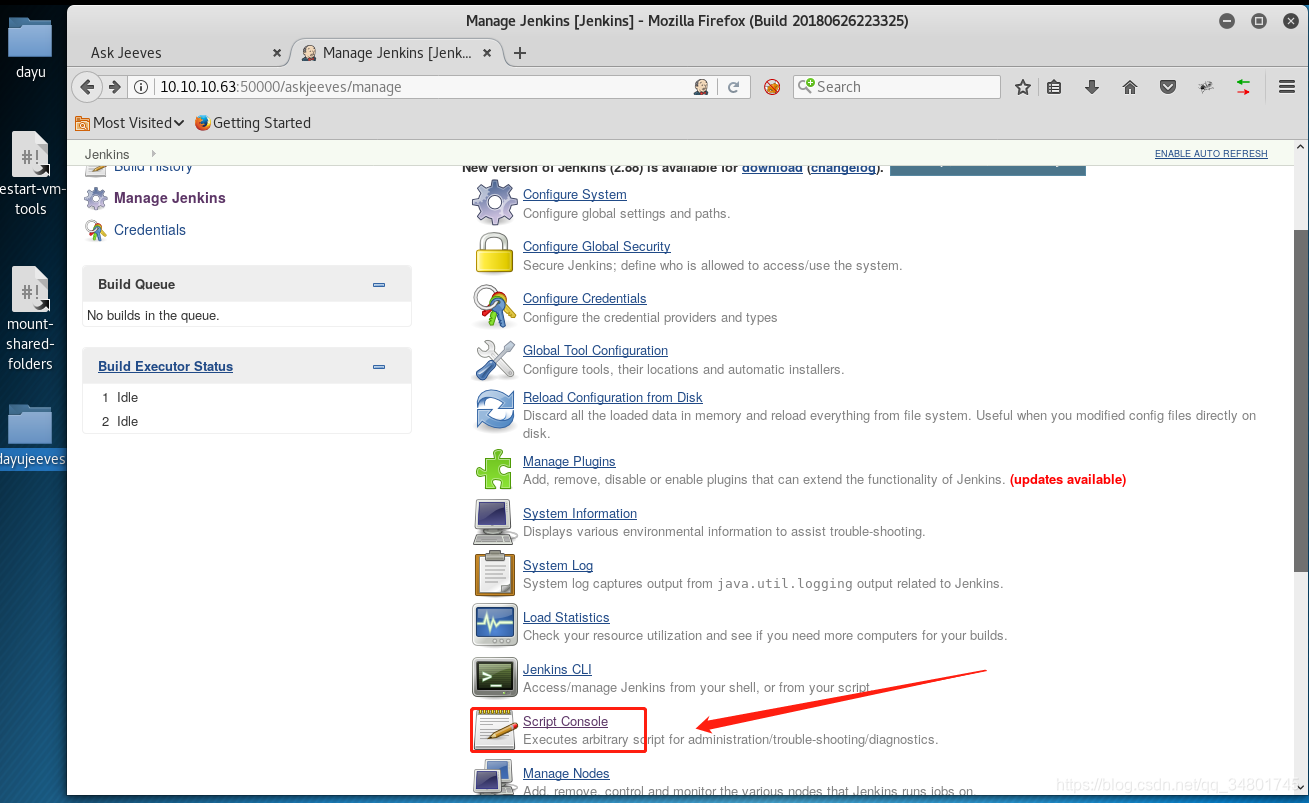Image resolution: width=1309 pixels, height=803 pixels.
Task: Collapse the Build Executor Status panel
Action: [379, 367]
